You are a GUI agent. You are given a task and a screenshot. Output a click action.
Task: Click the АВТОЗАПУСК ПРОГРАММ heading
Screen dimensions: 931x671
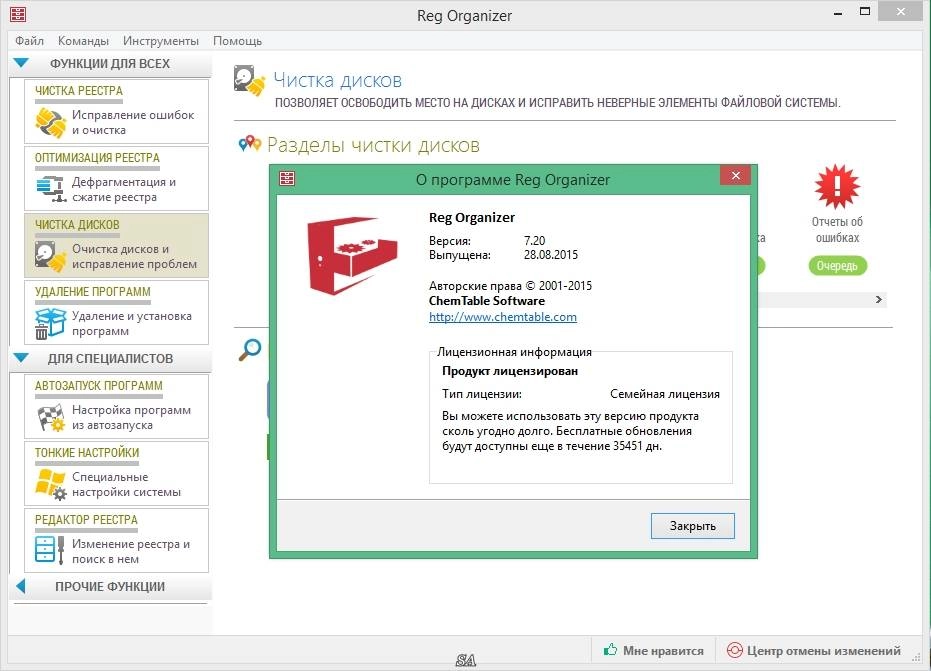[99, 386]
